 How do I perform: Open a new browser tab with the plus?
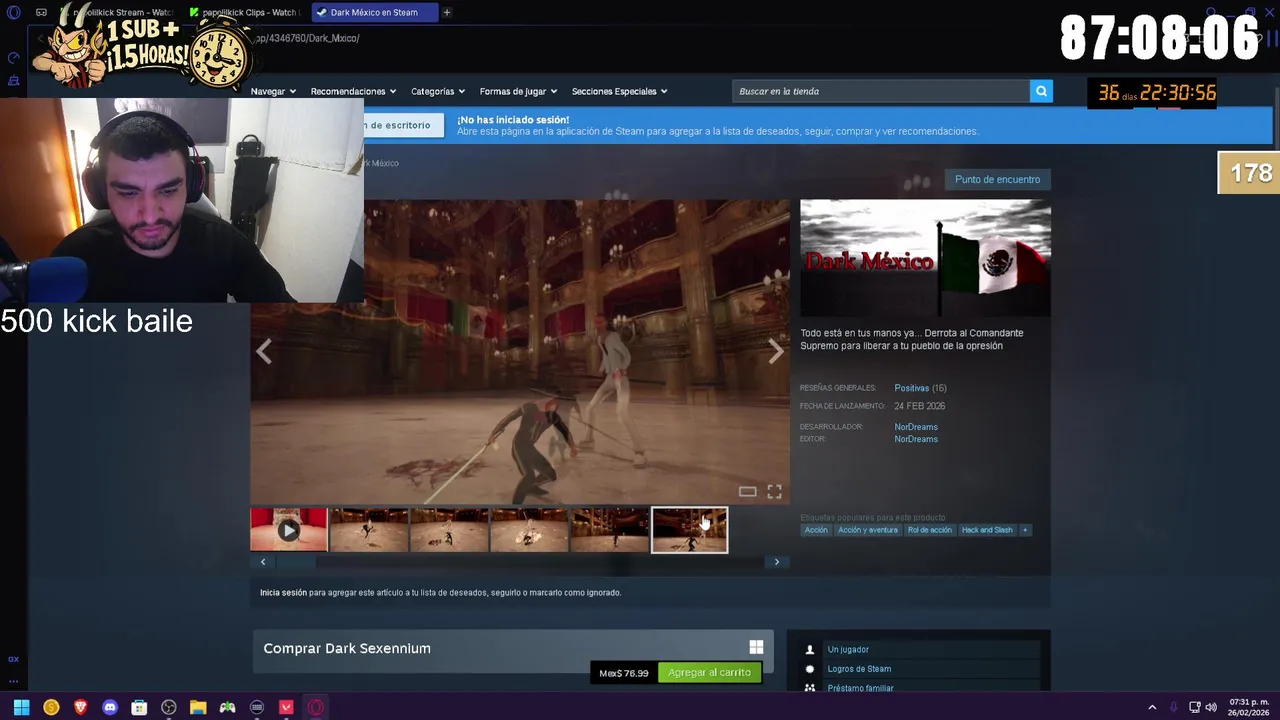click(x=447, y=13)
